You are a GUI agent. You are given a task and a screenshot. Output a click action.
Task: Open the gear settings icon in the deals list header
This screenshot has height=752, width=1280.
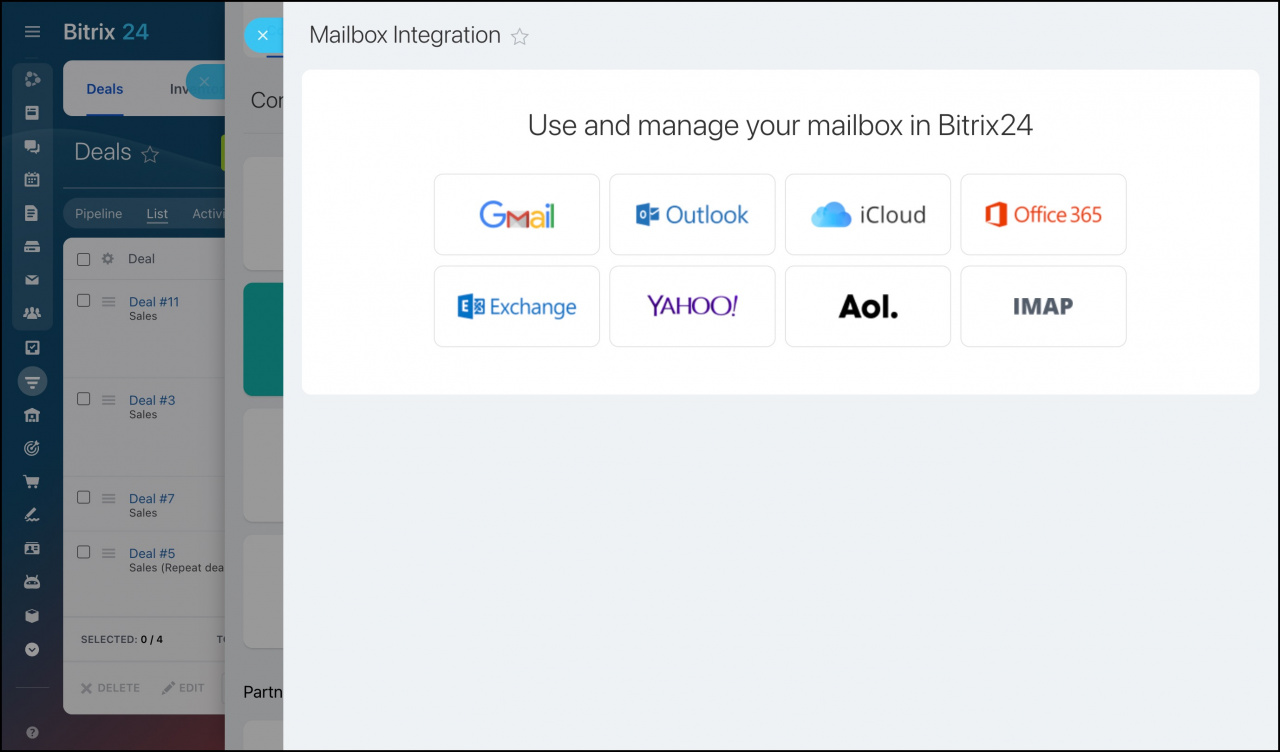click(x=108, y=259)
